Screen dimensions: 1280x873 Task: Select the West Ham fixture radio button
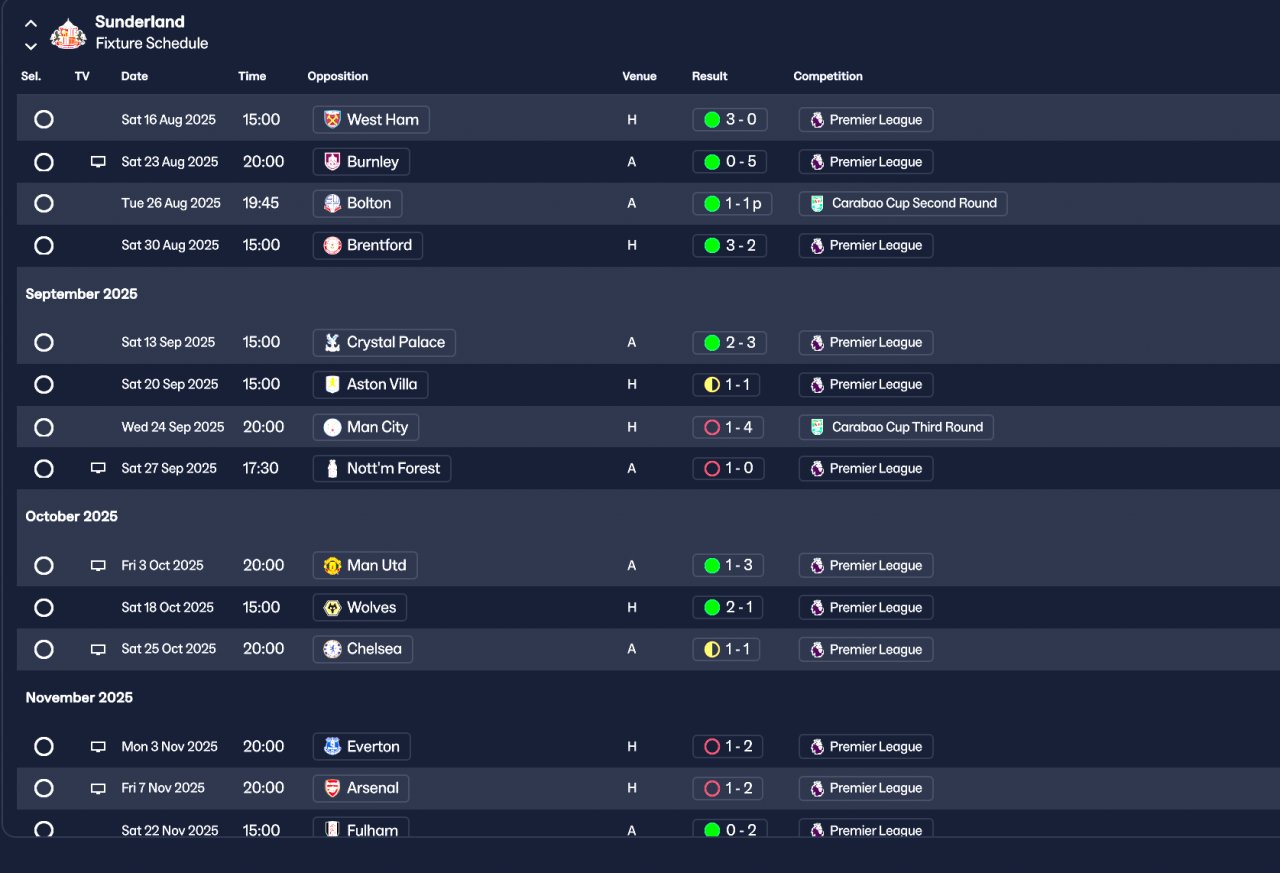(44, 120)
